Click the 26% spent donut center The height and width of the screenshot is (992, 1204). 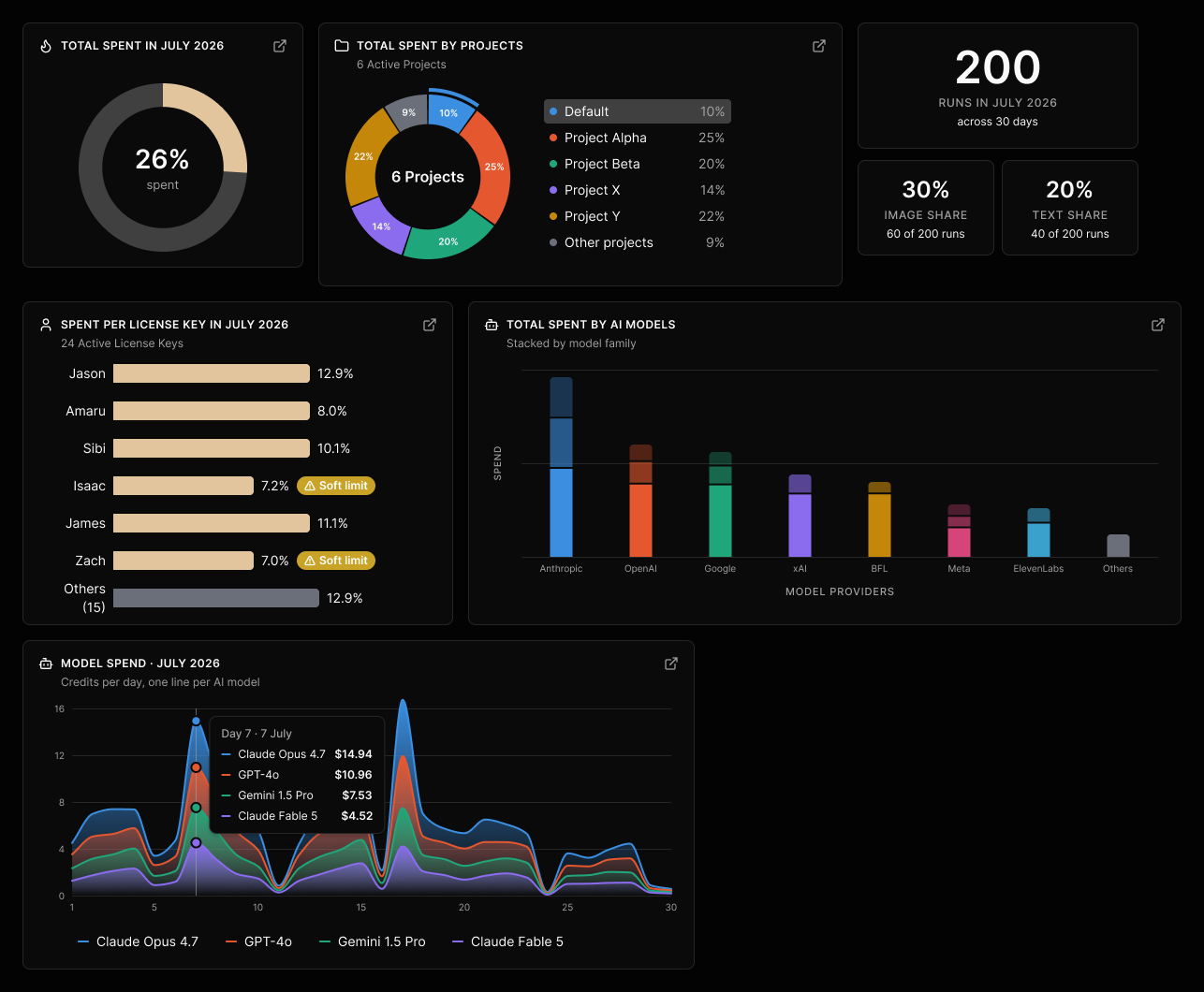163,168
